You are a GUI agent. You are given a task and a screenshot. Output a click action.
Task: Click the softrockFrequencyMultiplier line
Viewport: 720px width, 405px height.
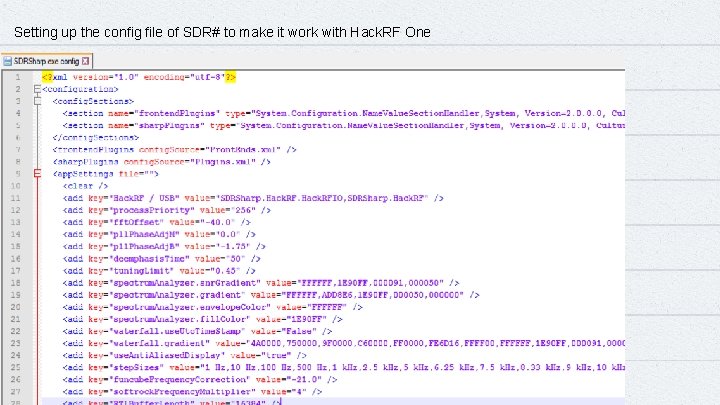[192, 392]
